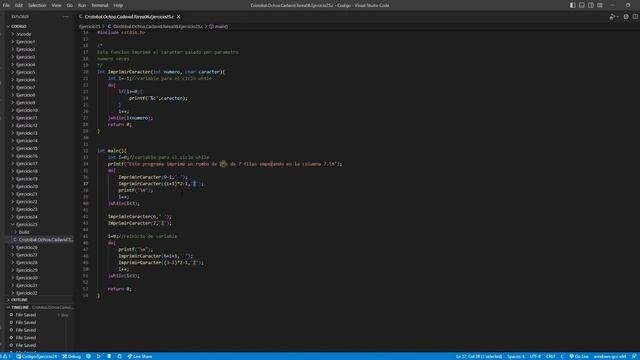Open the Terminal menu

click(100, 5)
